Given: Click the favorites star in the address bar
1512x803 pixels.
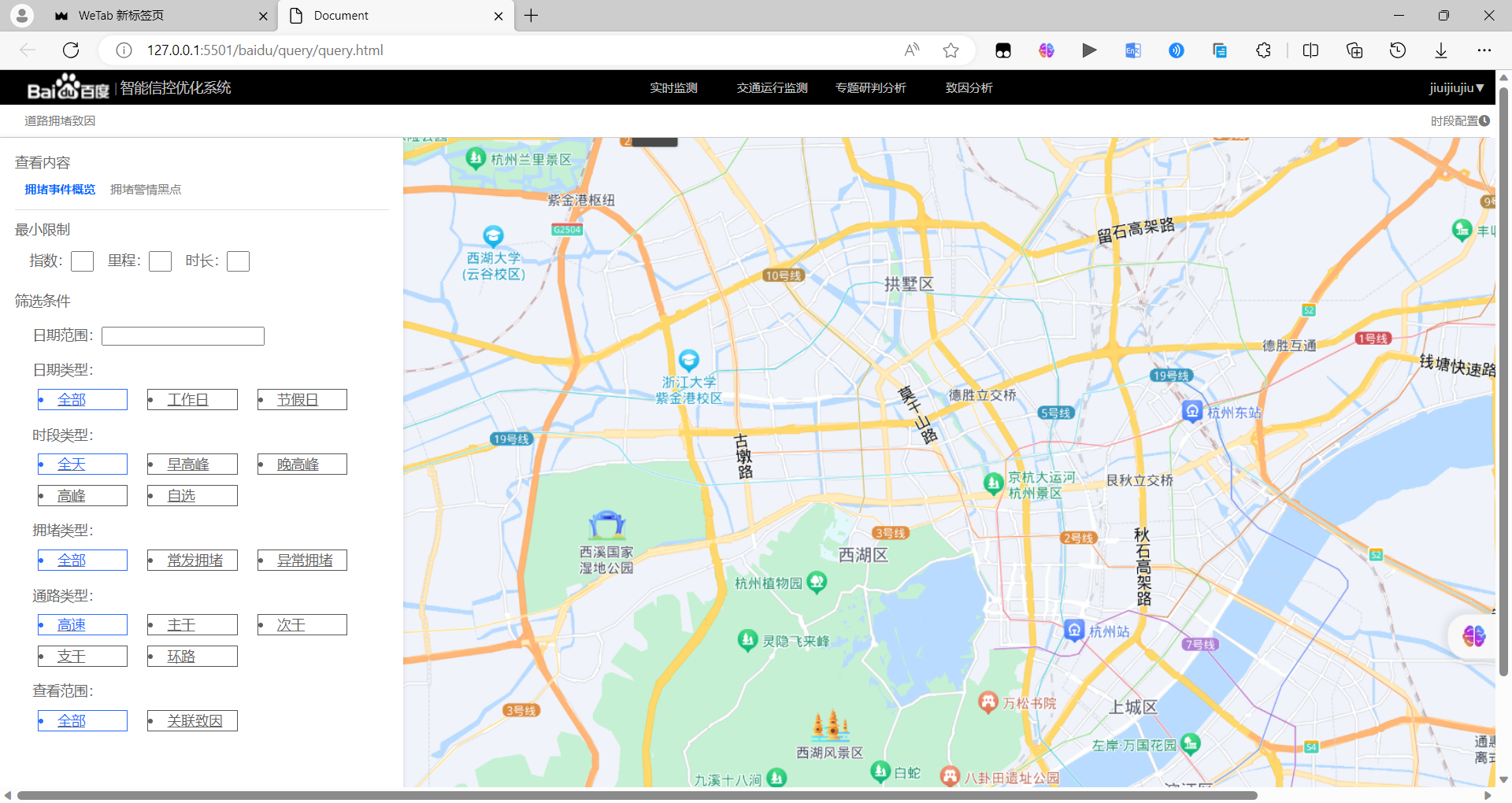Looking at the screenshot, I should tap(951, 50).
